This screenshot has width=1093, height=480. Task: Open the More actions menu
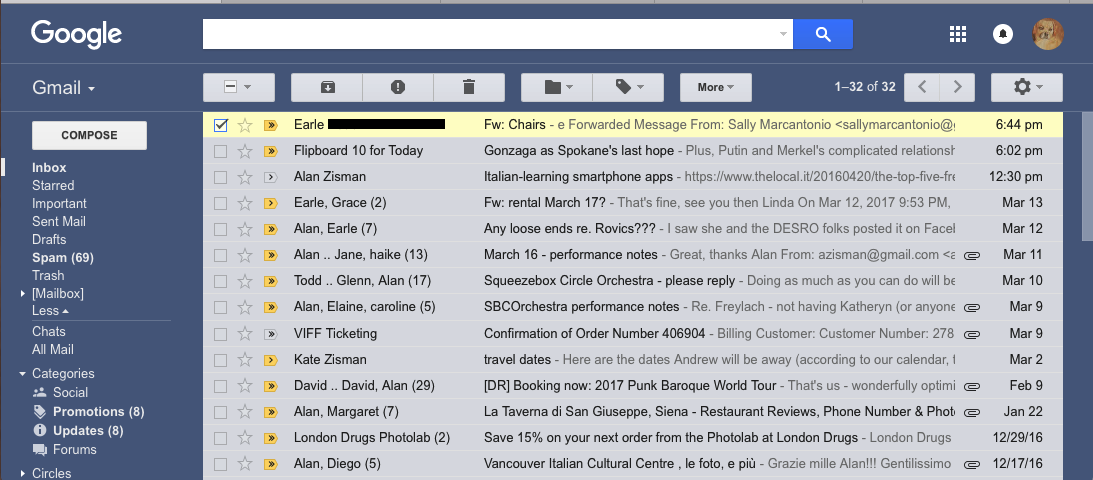pyautogui.click(x=716, y=87)
